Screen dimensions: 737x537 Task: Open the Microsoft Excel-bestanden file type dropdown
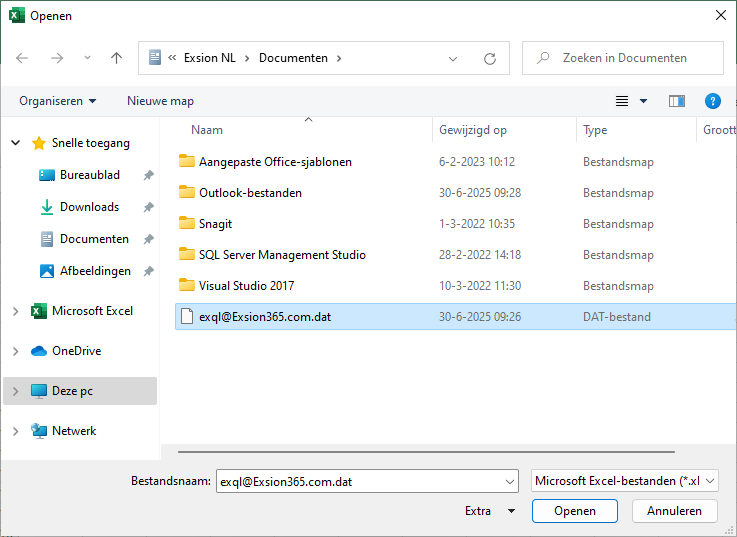pos(625,481)
